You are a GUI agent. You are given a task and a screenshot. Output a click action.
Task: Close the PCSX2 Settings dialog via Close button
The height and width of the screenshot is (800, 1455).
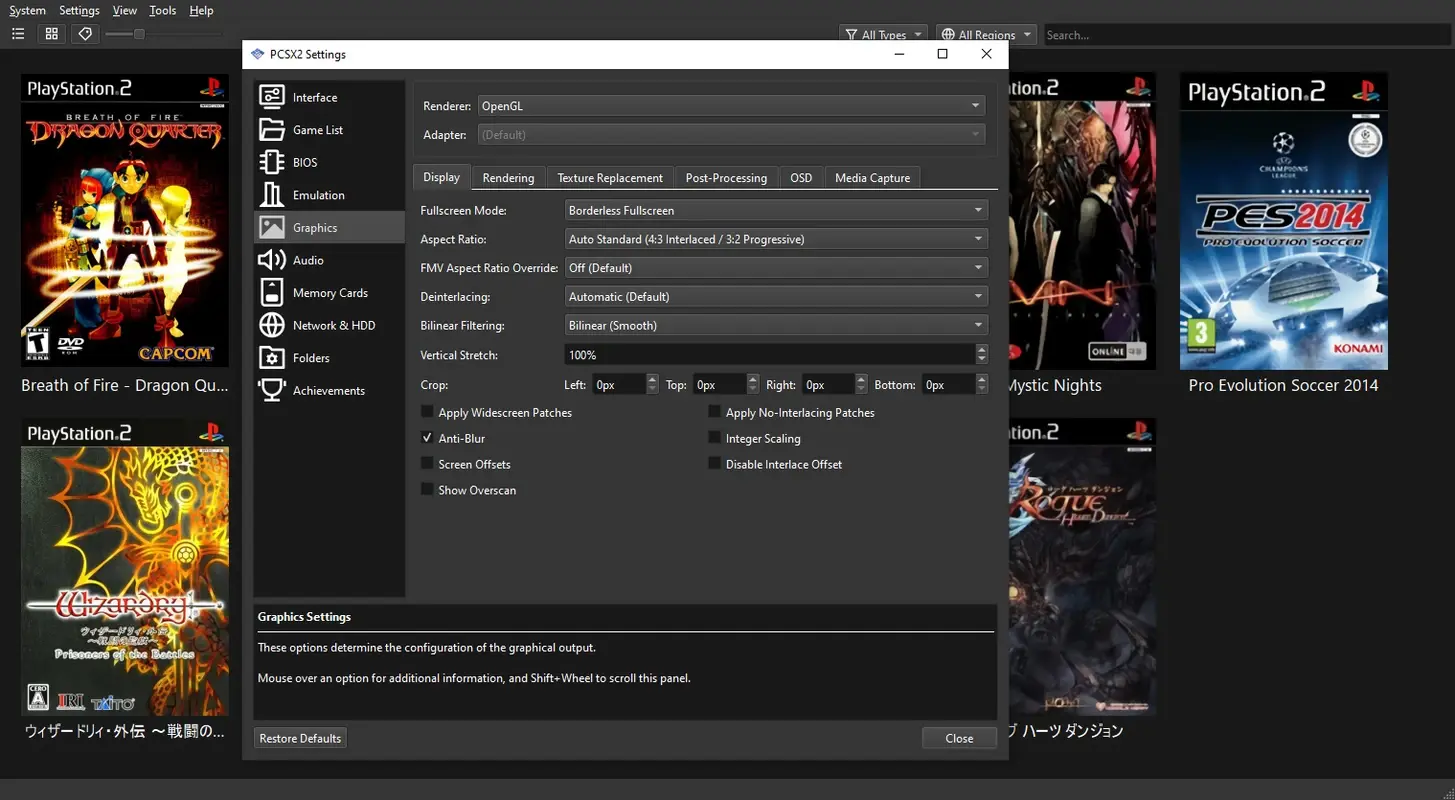[x=959, y=737]
